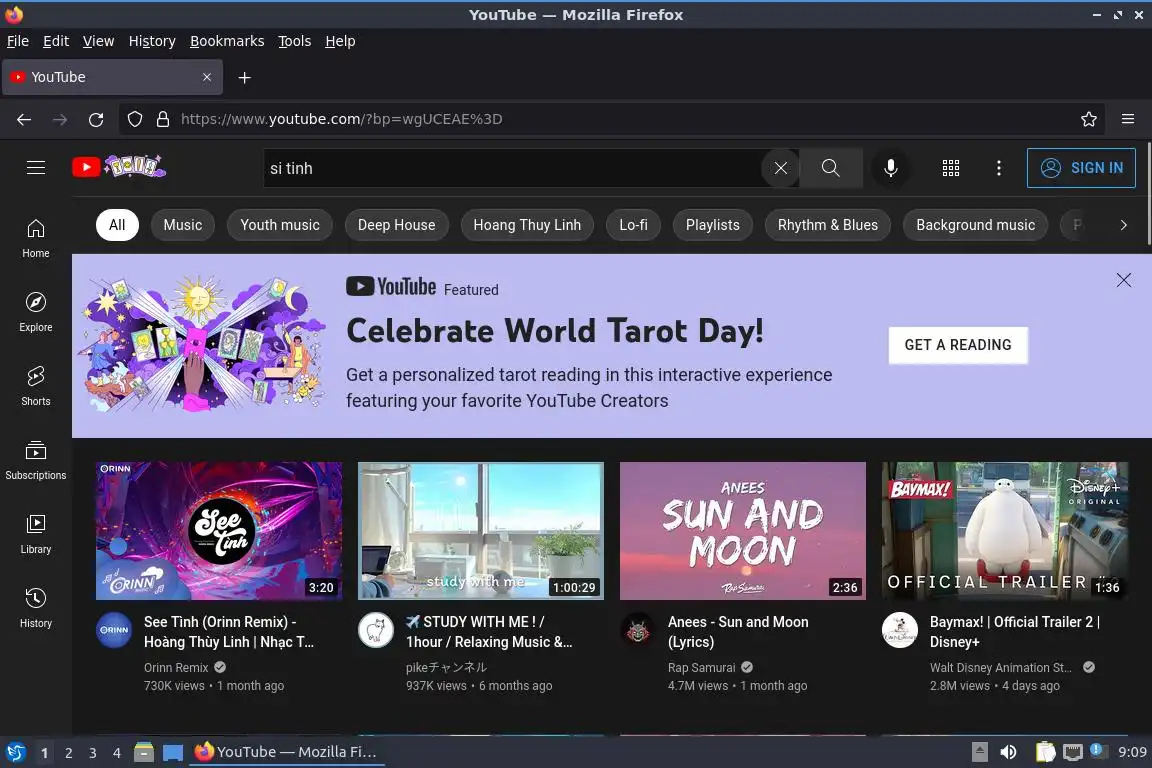Open the YouTube apps grid
Screen dimensions: 1152x768
[x=951, y=168]
